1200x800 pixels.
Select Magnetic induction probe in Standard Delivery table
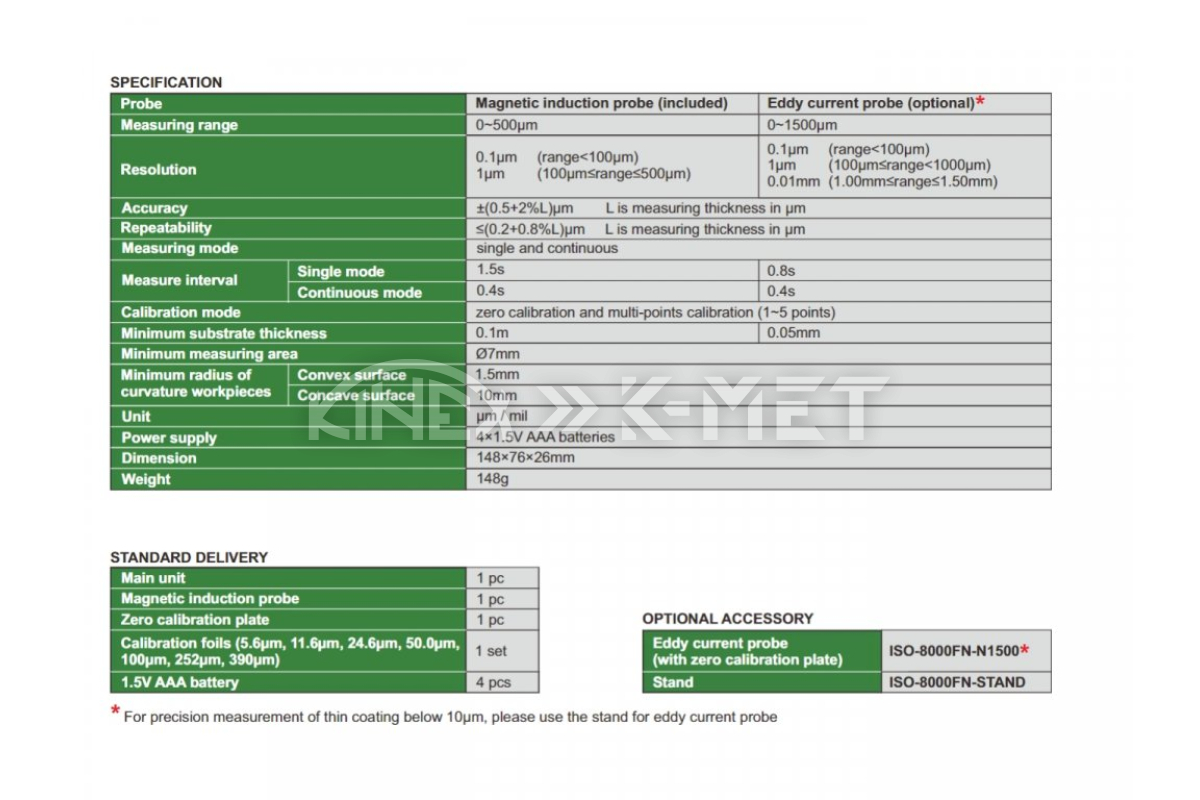pos(288,599)
